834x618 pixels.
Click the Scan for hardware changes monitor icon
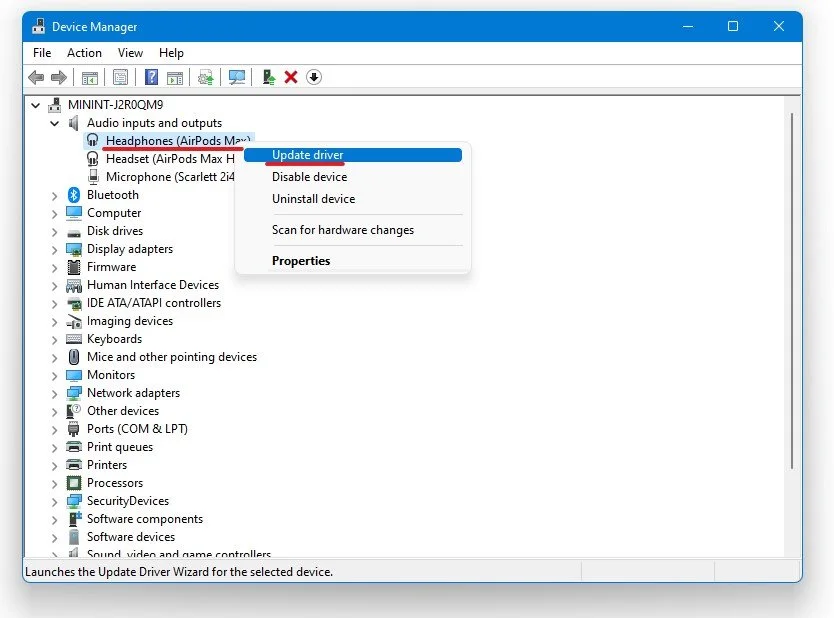coord(237,78)
